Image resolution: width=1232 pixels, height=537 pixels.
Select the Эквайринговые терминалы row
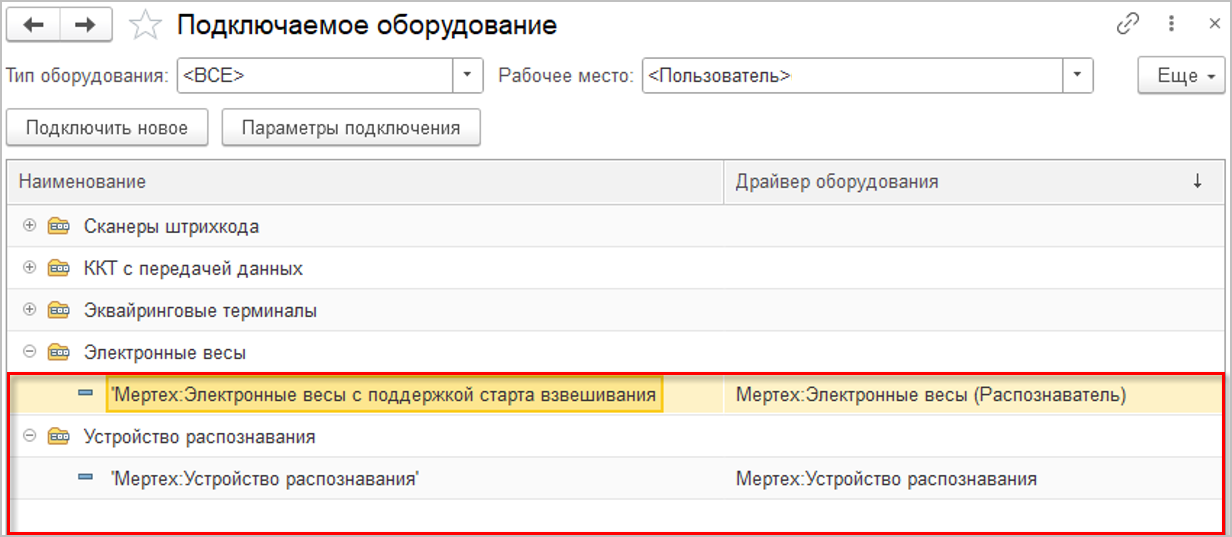click(616, 310)
